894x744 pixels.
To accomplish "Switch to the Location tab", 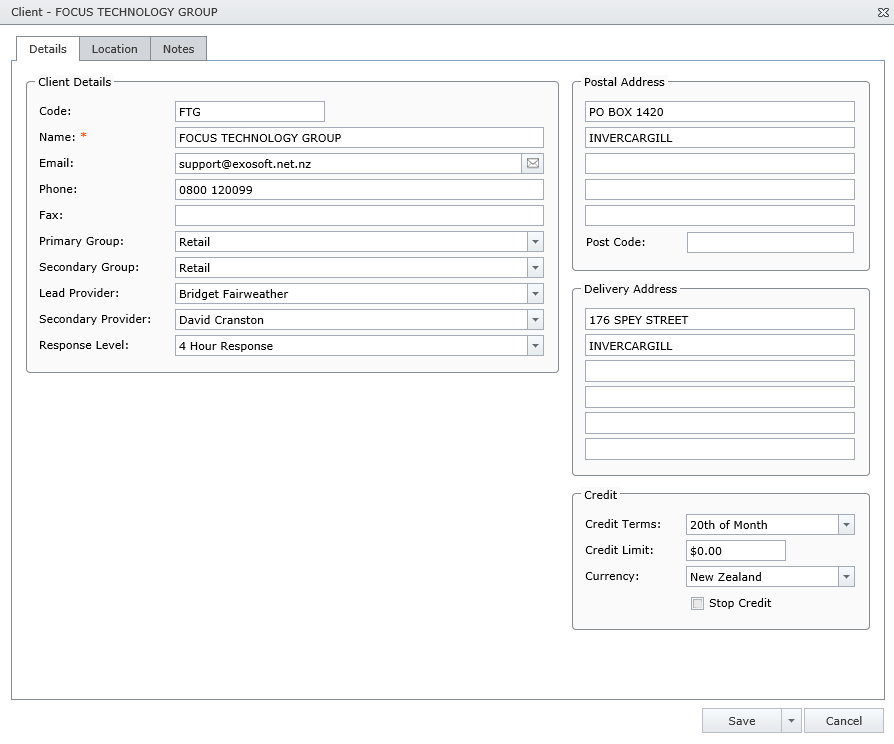I will pos(114,49).
